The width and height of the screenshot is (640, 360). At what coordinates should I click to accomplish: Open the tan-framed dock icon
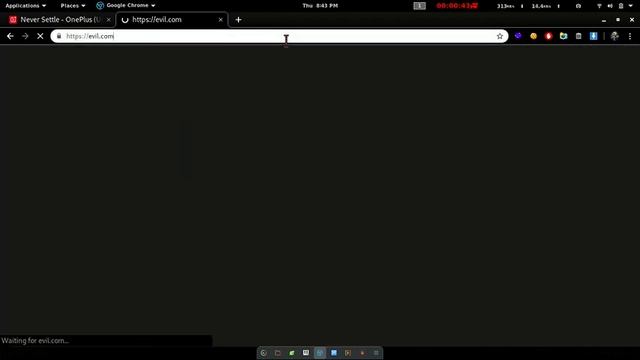(348, 353)
